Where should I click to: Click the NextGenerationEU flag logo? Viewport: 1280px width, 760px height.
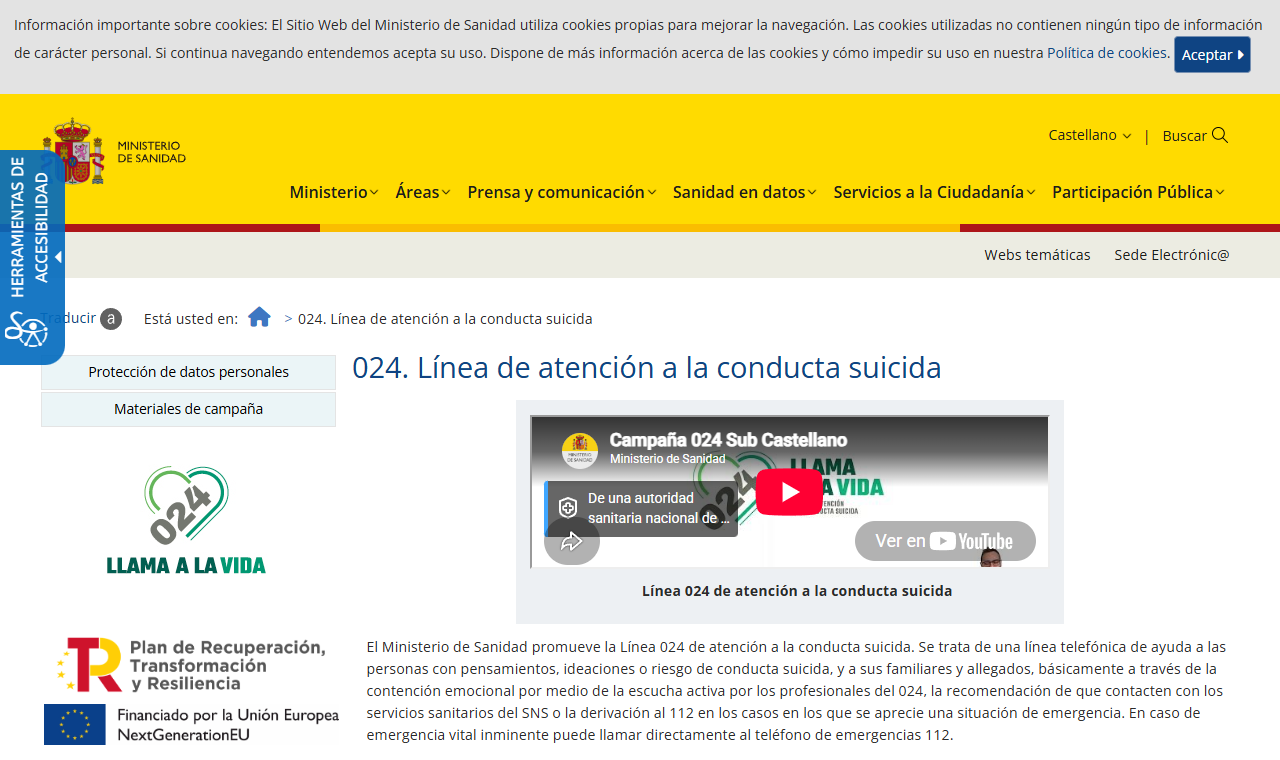(191, 724)
